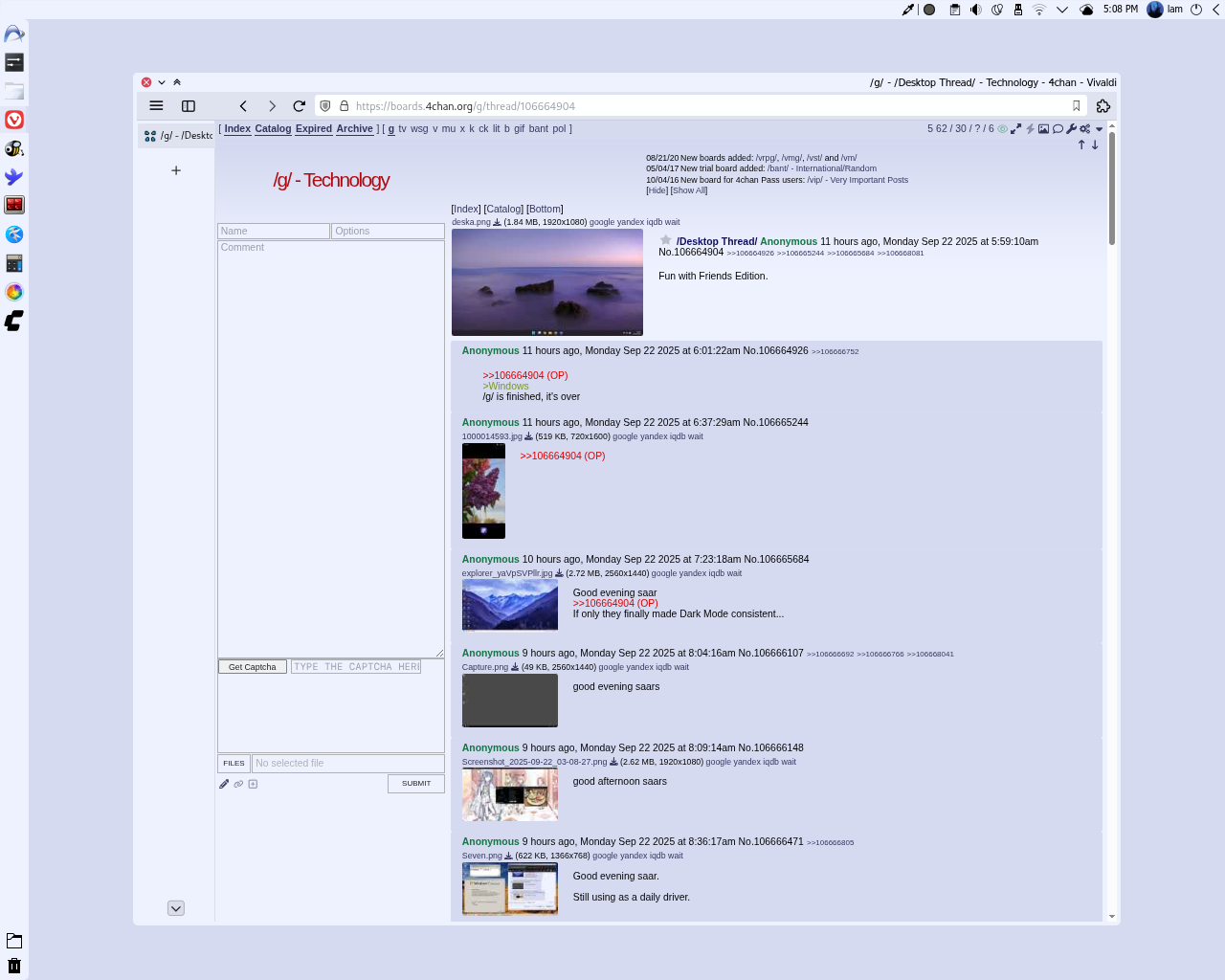Download Capture.png via download icon
1225x980 pixels.
(515, 667)
